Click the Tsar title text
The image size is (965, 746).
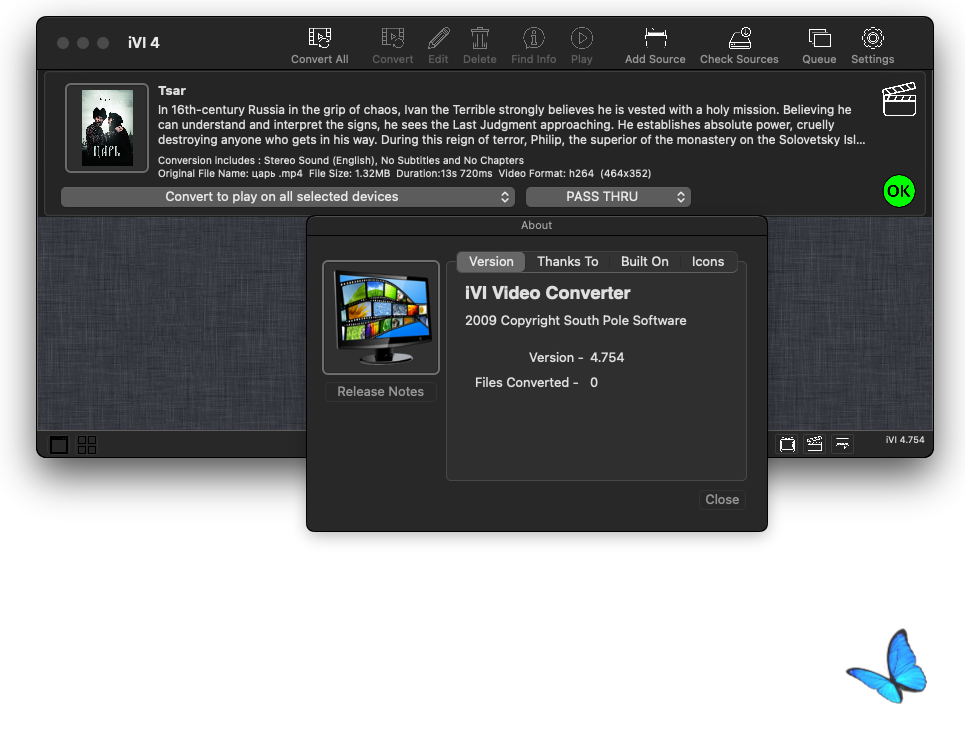(x=172, y=90)
